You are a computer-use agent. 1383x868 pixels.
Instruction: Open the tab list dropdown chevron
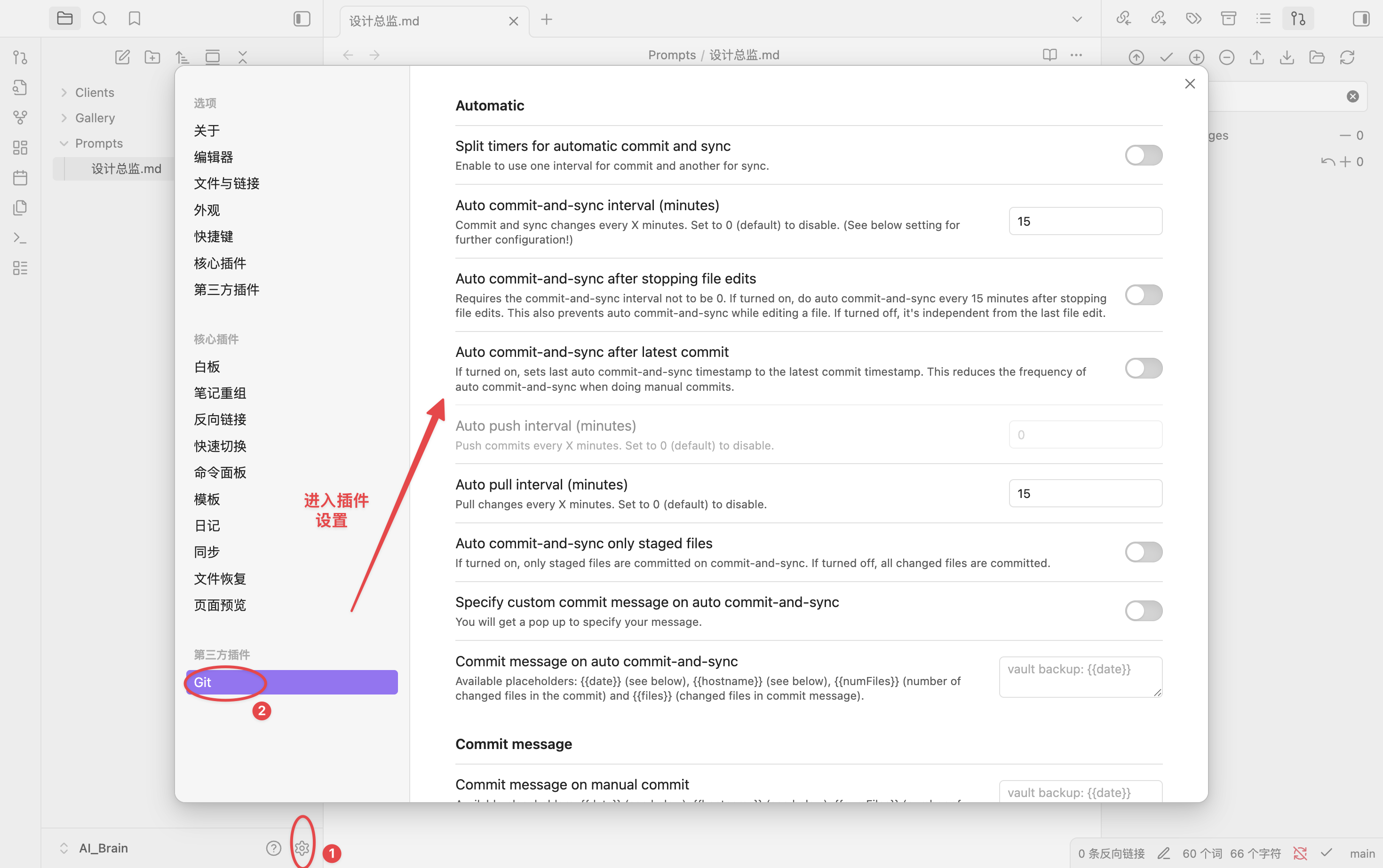[1077, 20]
